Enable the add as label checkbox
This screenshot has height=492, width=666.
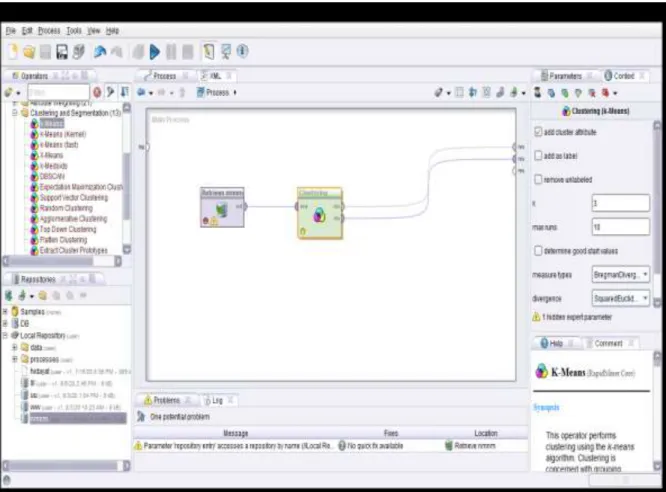[538, 156]
